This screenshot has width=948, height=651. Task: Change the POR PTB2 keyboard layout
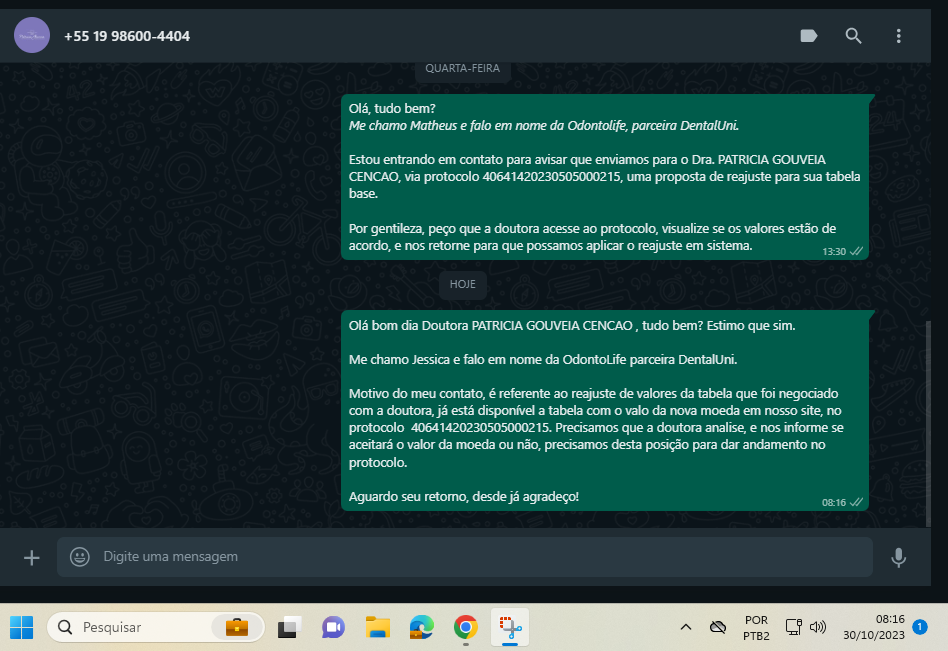coord(756,628)
